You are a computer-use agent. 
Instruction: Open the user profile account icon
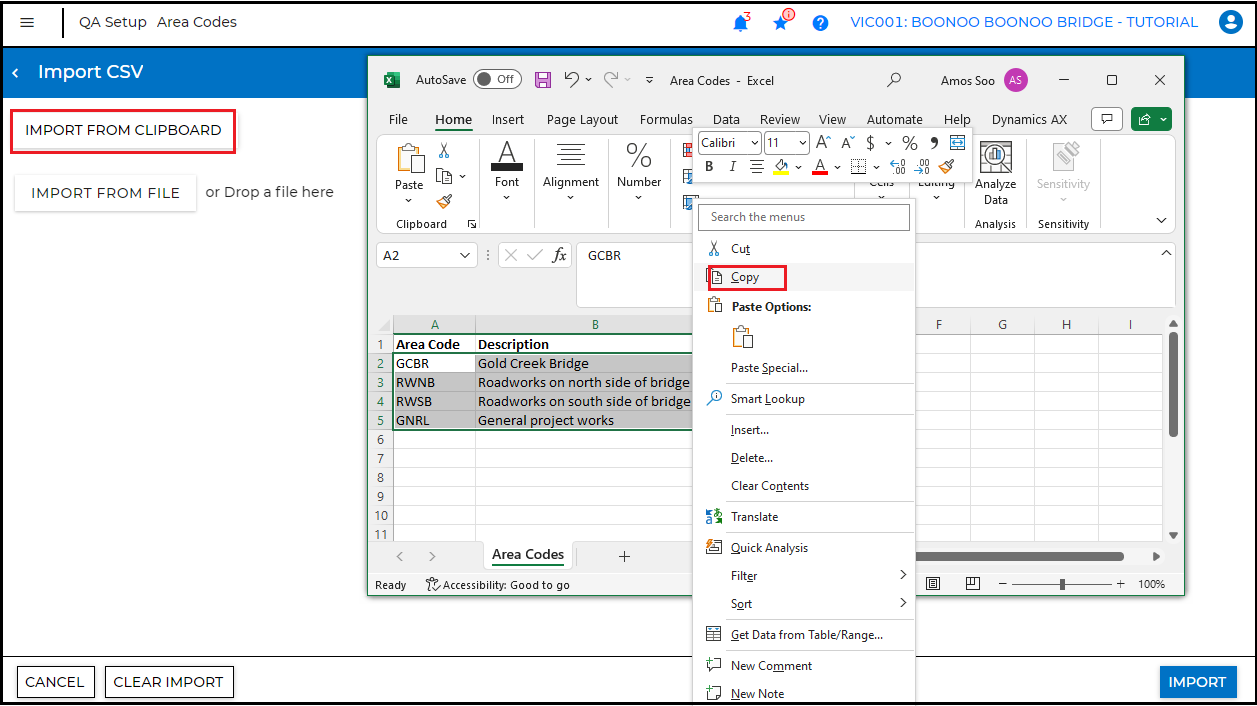1230,22
